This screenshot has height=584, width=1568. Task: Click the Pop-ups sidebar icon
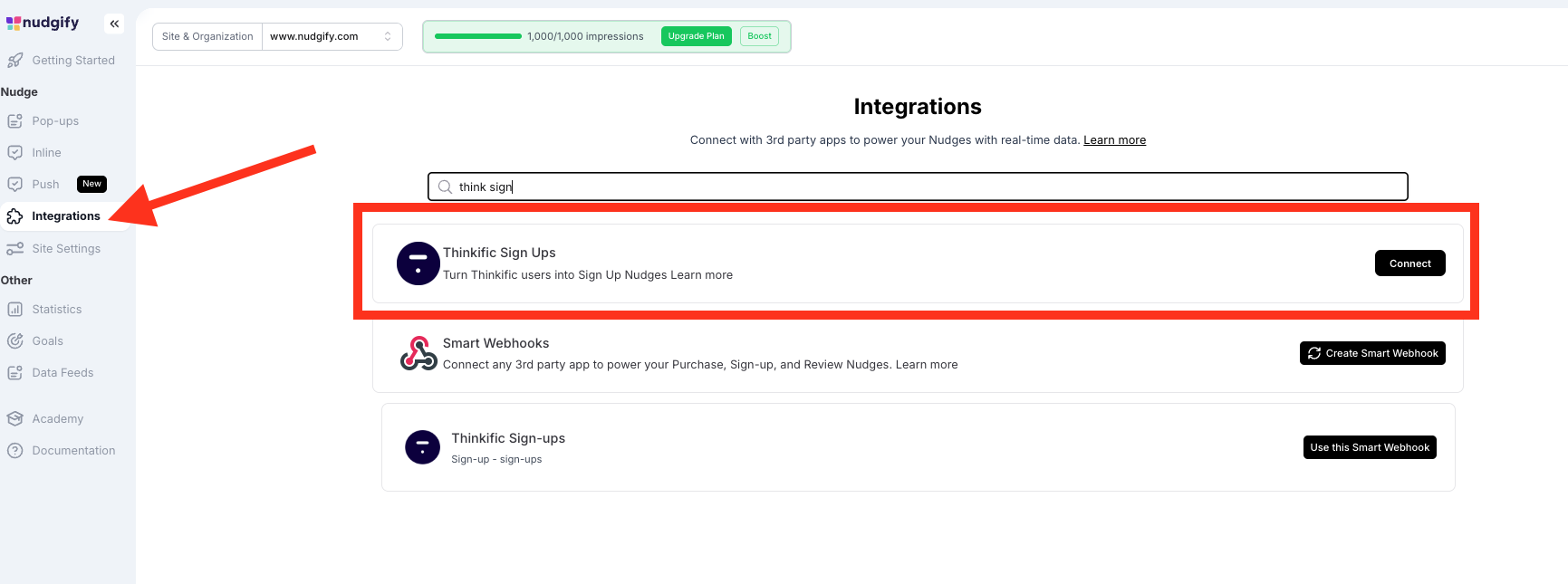(x=15, y=121)
